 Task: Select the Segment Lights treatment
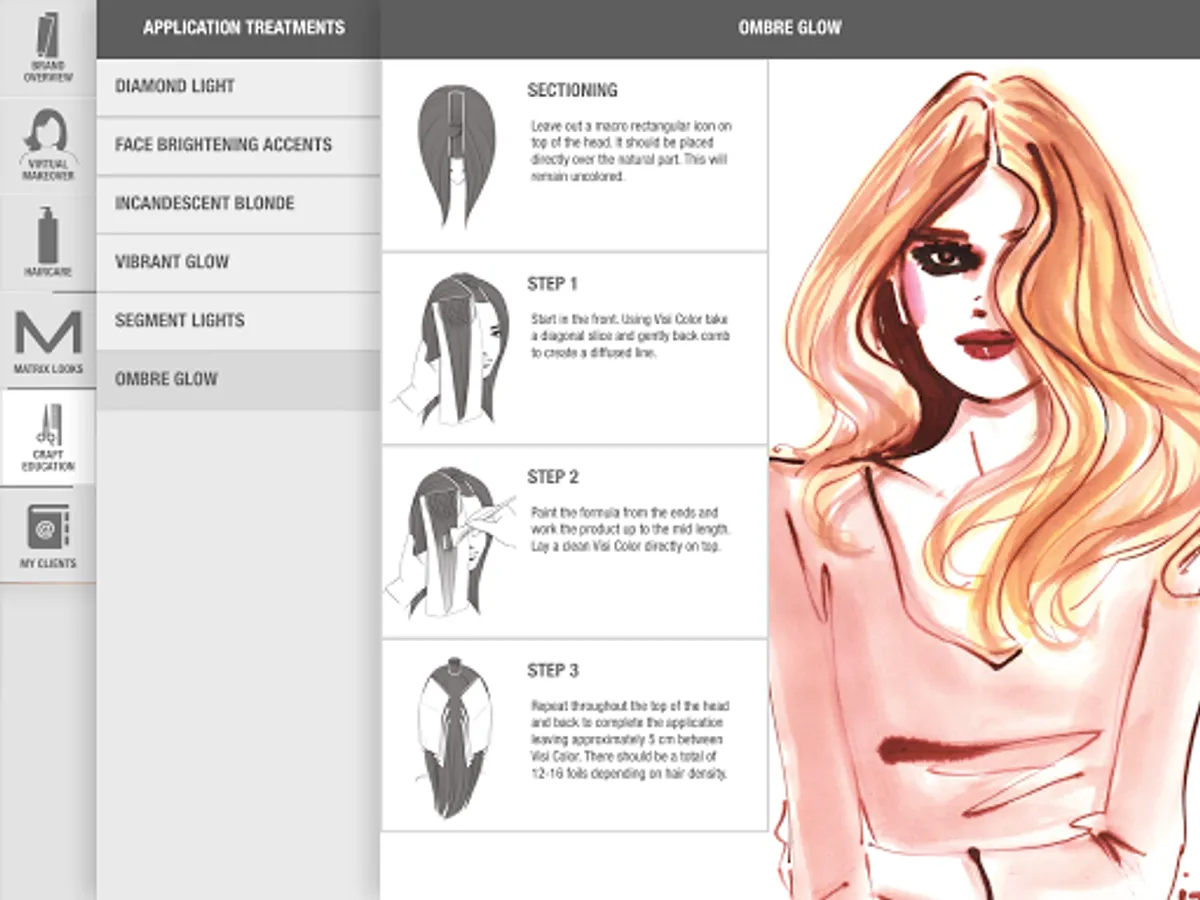[238, 321]
